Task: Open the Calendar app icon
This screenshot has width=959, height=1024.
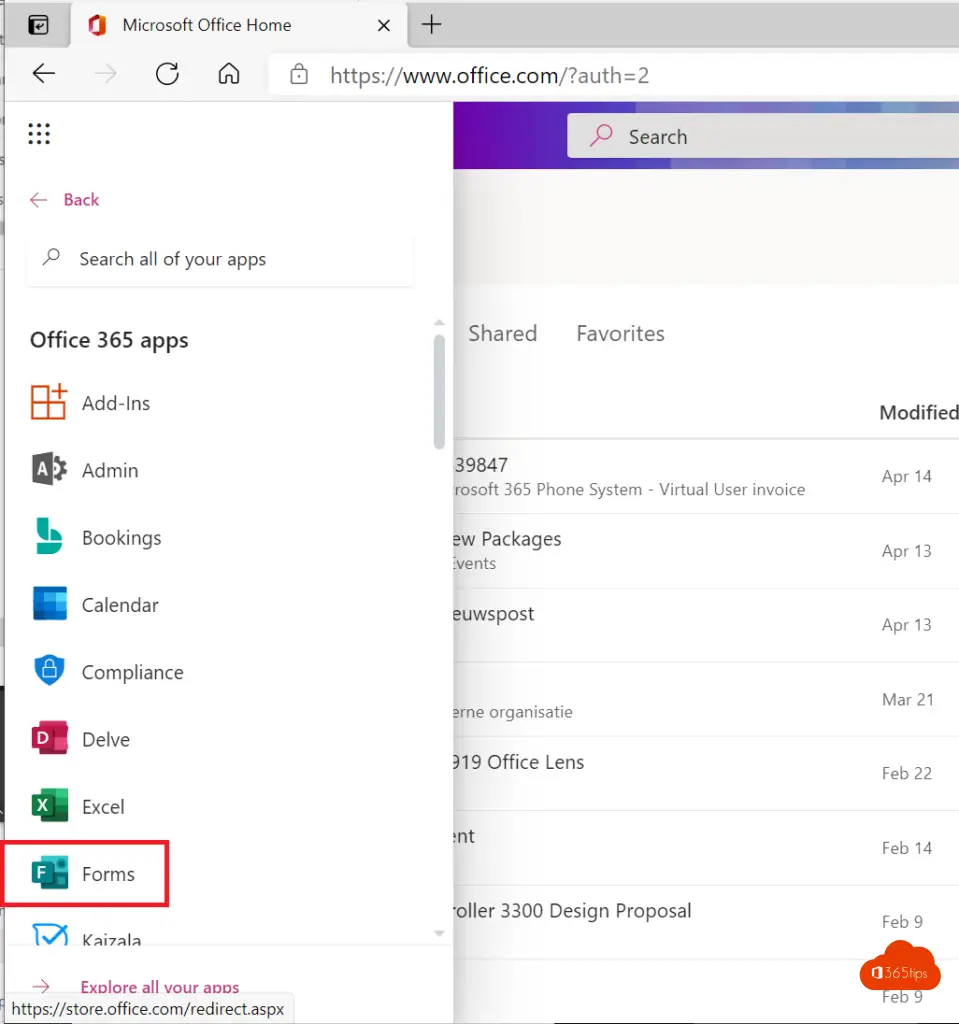Action: coord(50,603)
